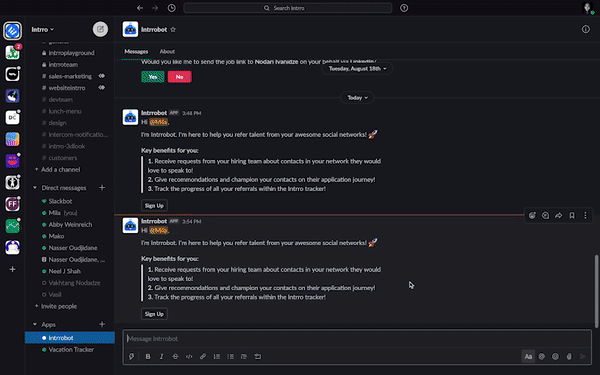Send message arrow button

tap(582, 356)
